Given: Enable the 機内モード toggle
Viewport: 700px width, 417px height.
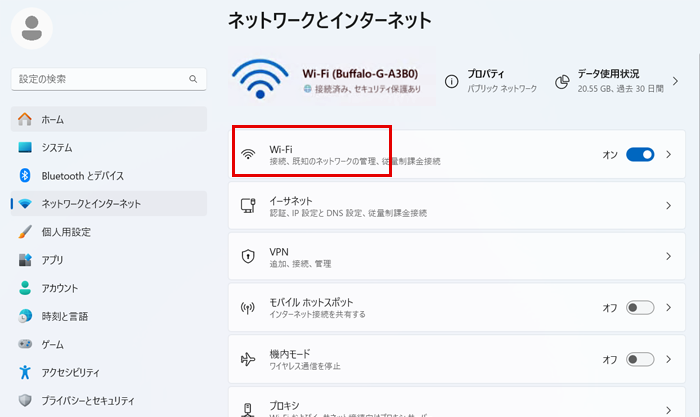Looking at the screenshot, I should point(640,359).
